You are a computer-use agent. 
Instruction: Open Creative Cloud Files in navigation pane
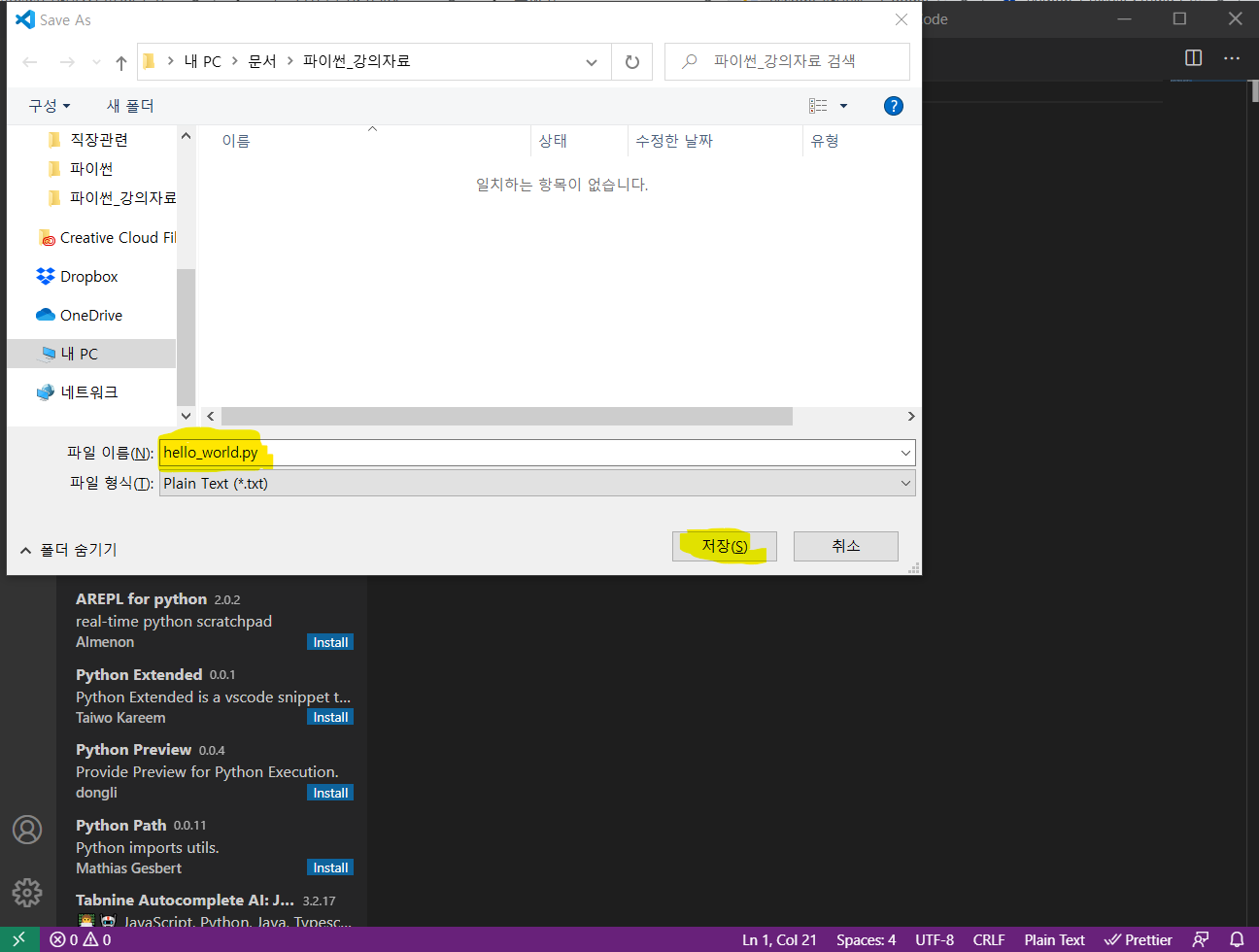pyautogui.click(x=107, y=238)
